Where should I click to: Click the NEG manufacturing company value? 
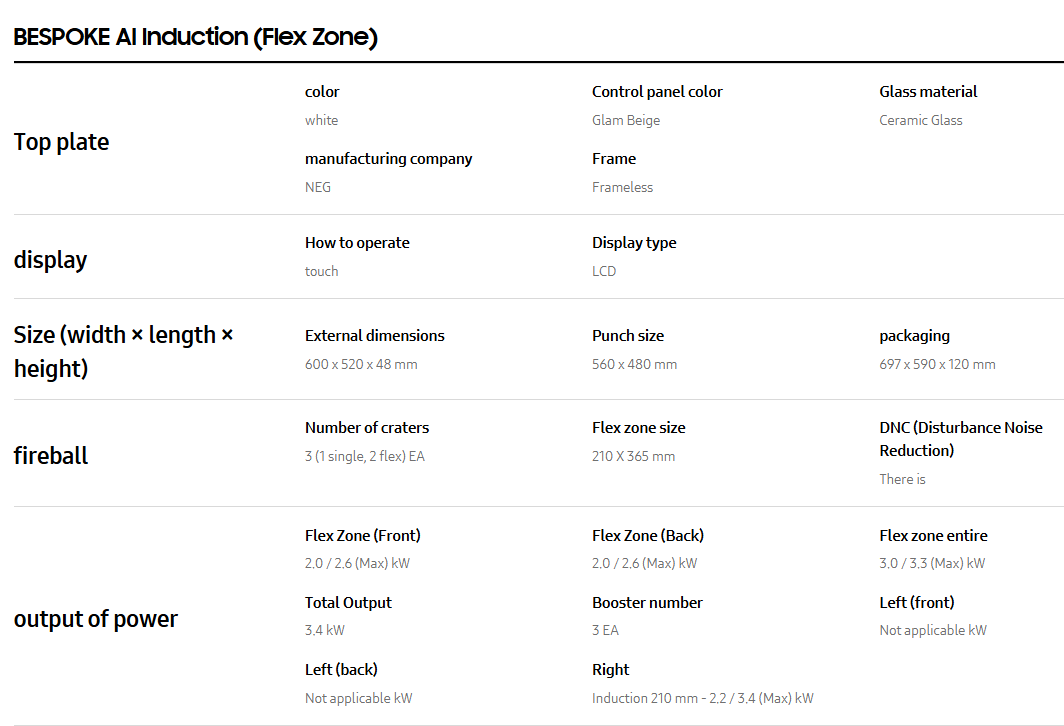click(318, 187)
